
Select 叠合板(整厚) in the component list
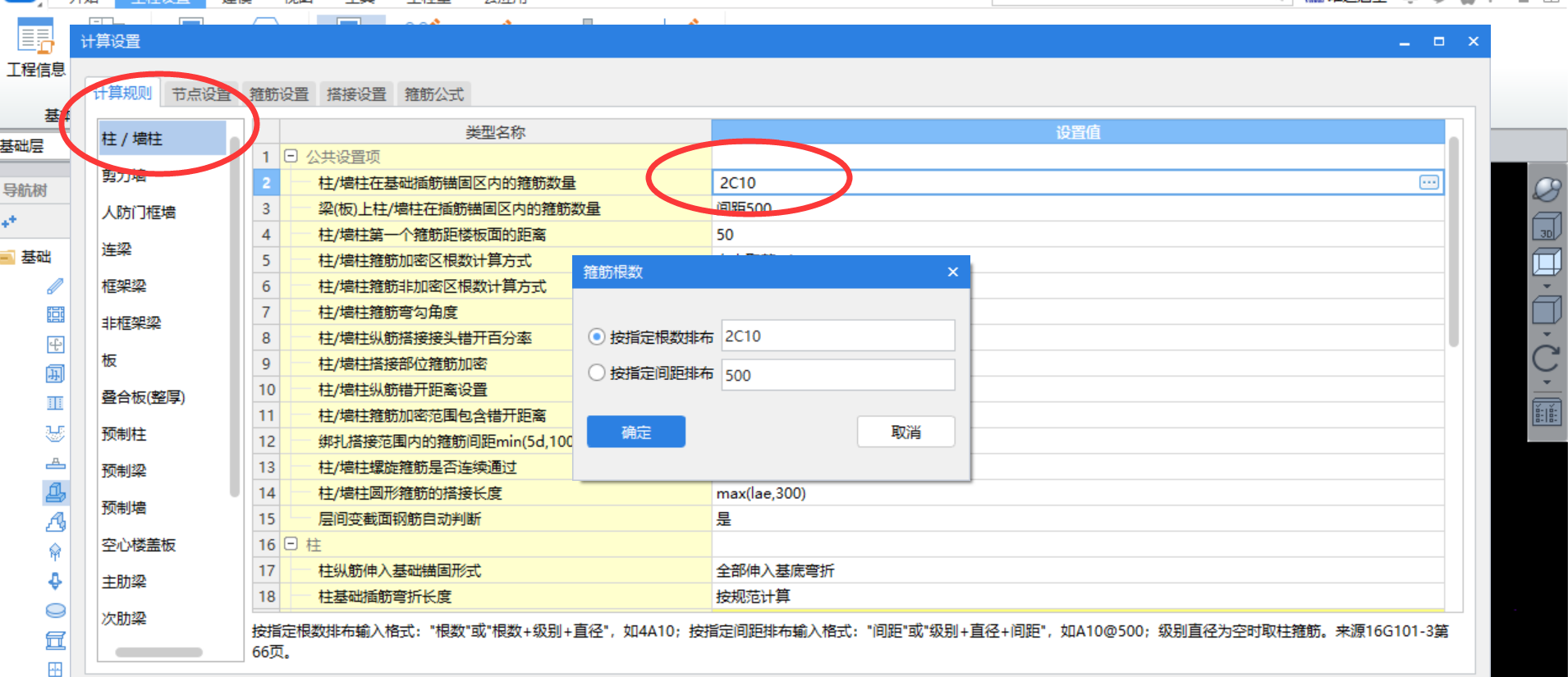[143, 397]
